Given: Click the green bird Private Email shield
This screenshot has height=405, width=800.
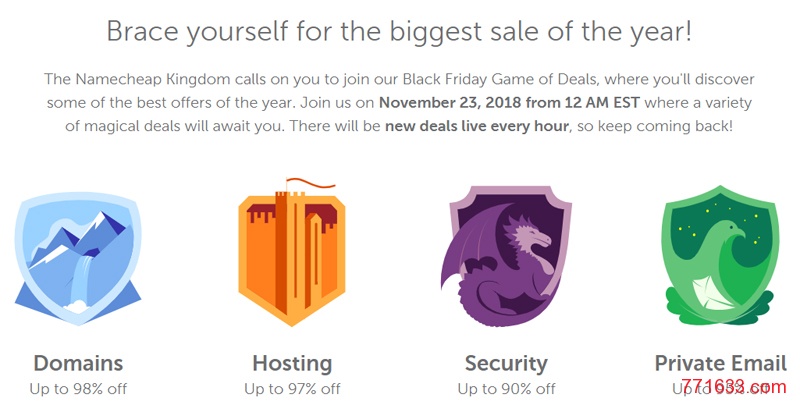Looking at the screenshot, I should (719, 256).
